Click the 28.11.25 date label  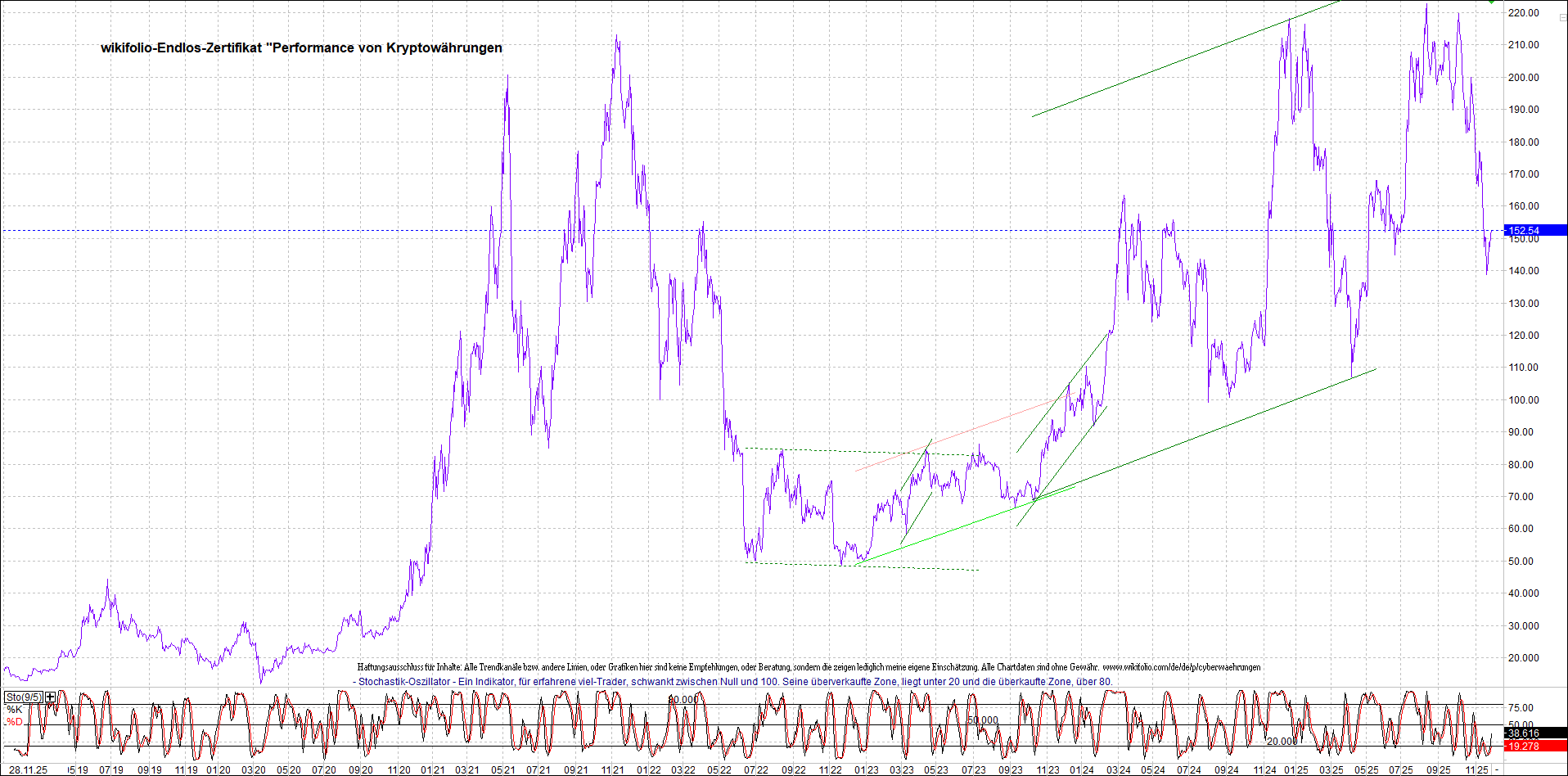click(x=28, y=770)
